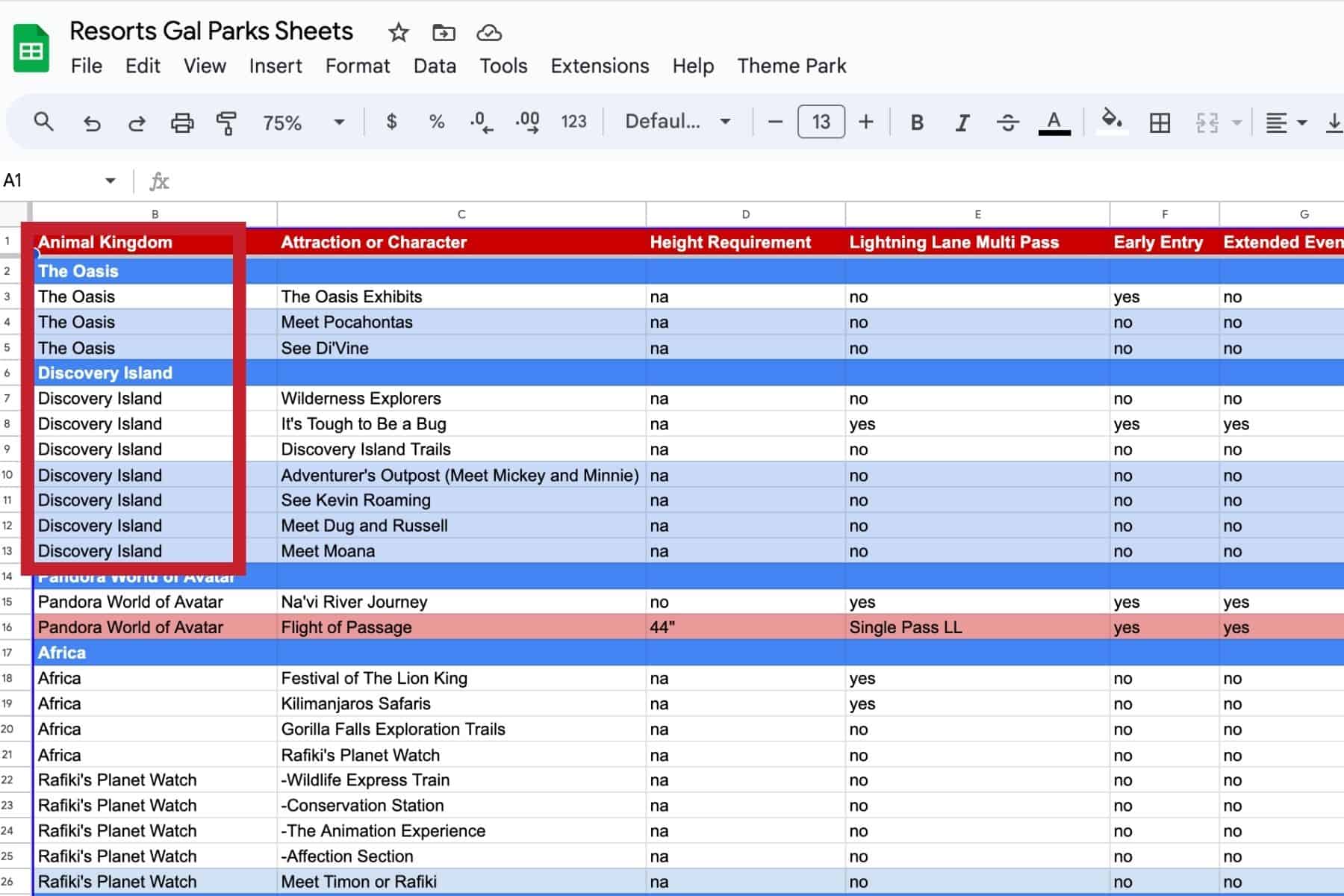Open the Theme Park menu
The width and height of the screenshot is (1344, 896).
pos(791,66)
